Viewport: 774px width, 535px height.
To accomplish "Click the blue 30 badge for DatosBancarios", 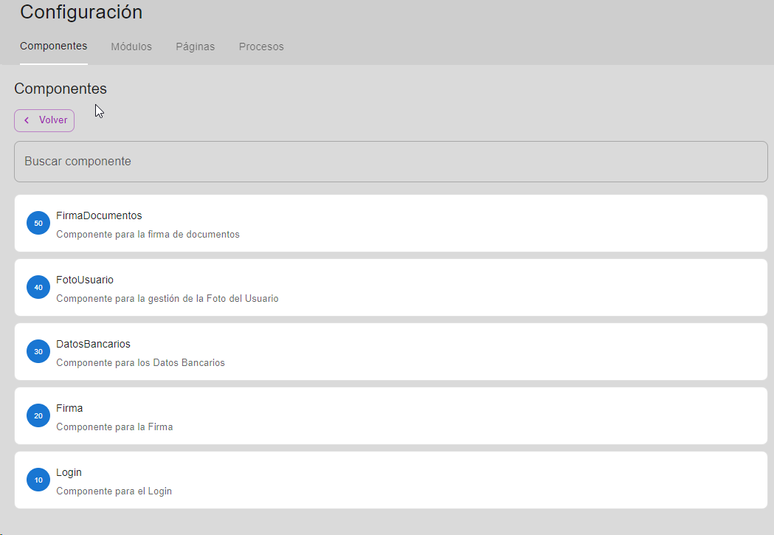I will (38, 351).
